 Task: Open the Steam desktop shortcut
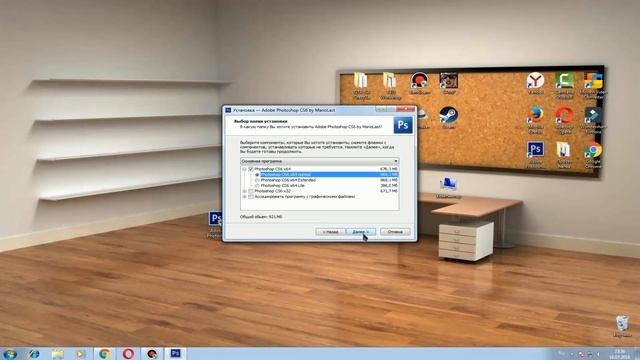pyautogui.click(x=448, y=118)
